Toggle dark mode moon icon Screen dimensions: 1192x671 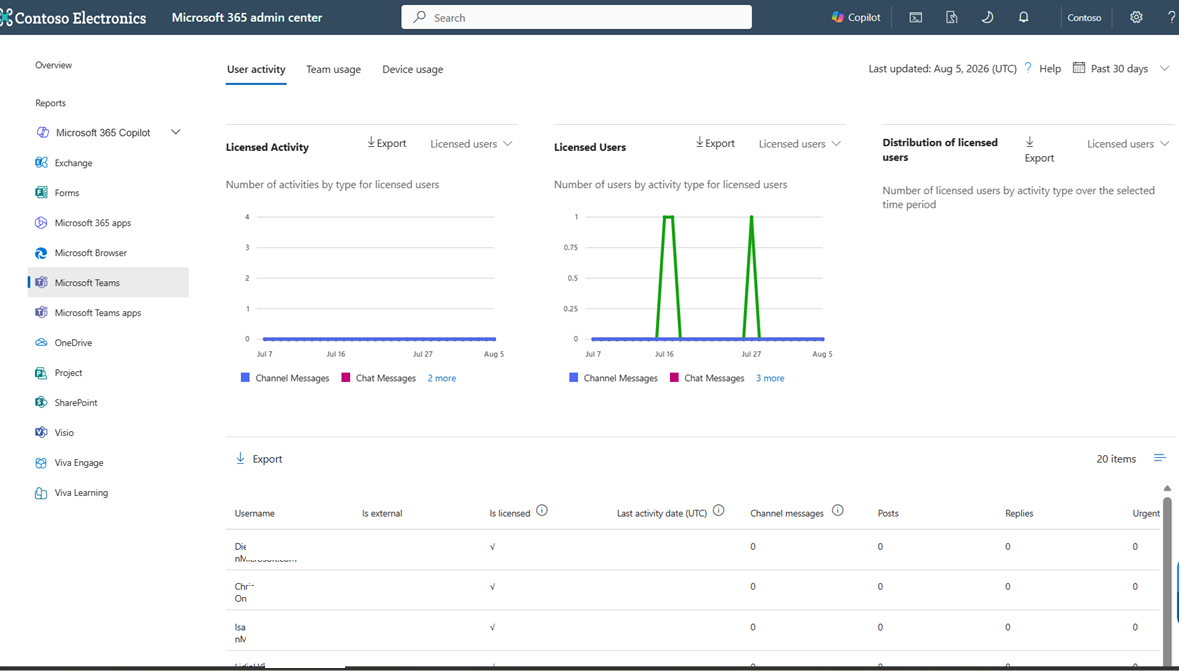[987, 17]
